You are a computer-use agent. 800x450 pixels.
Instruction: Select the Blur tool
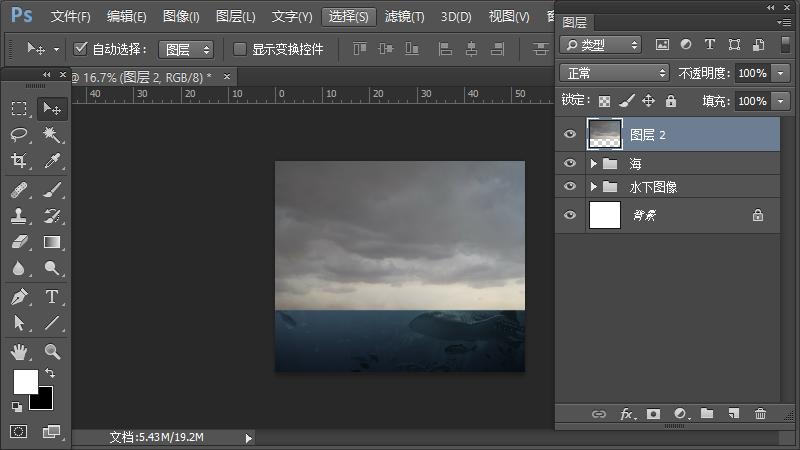[19, 268]
